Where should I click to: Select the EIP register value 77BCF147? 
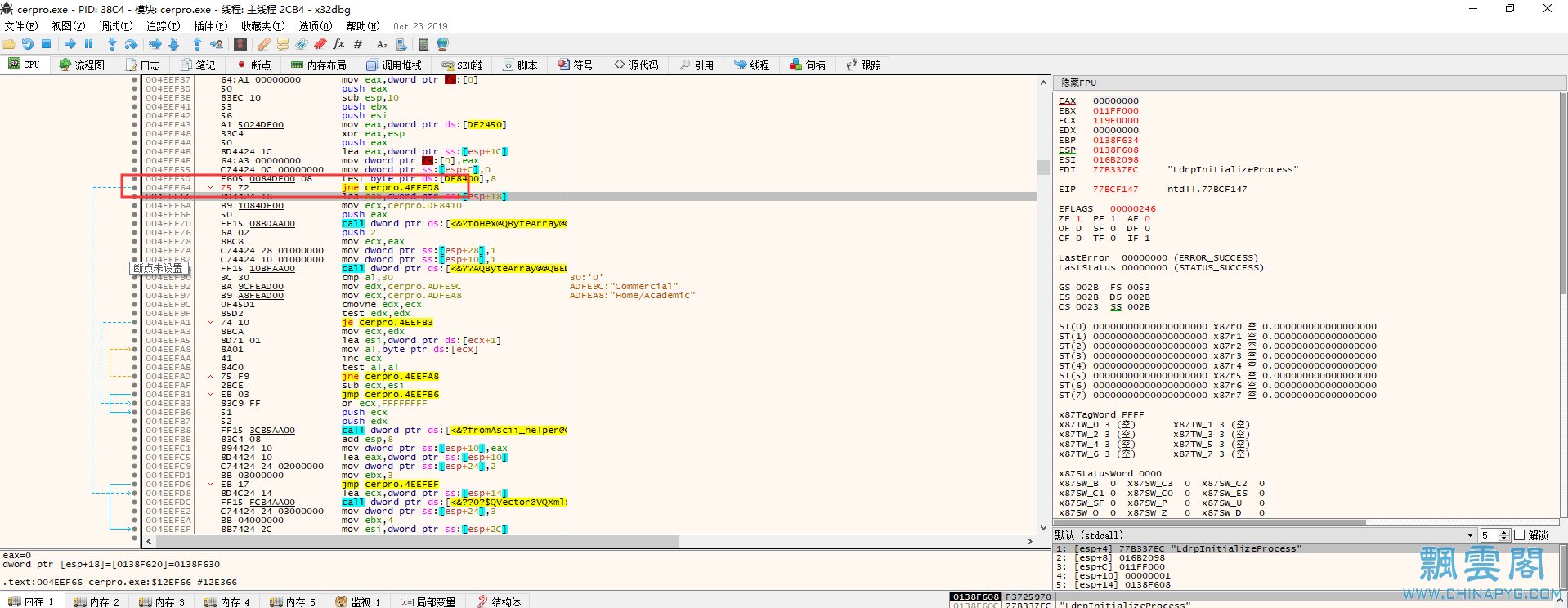(x=1115, y=190)
